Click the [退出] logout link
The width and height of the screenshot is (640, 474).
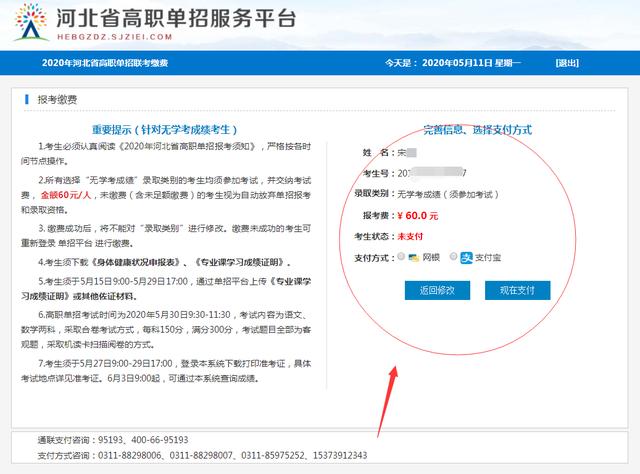(567, 63)
